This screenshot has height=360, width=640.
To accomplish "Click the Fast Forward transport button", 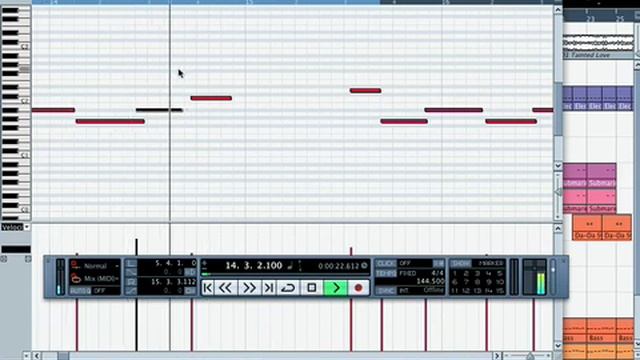I will 249,288.
